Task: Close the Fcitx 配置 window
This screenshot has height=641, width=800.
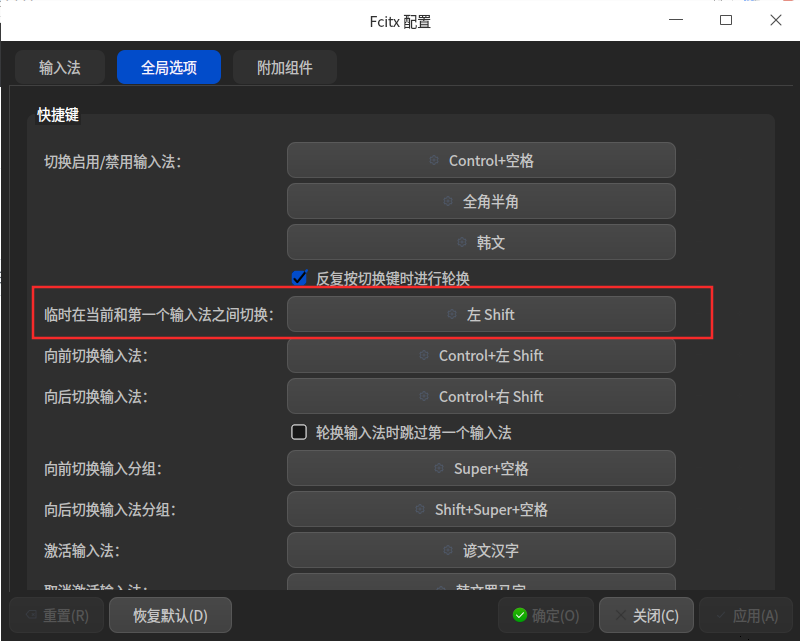Action: [x=776, y=20]
